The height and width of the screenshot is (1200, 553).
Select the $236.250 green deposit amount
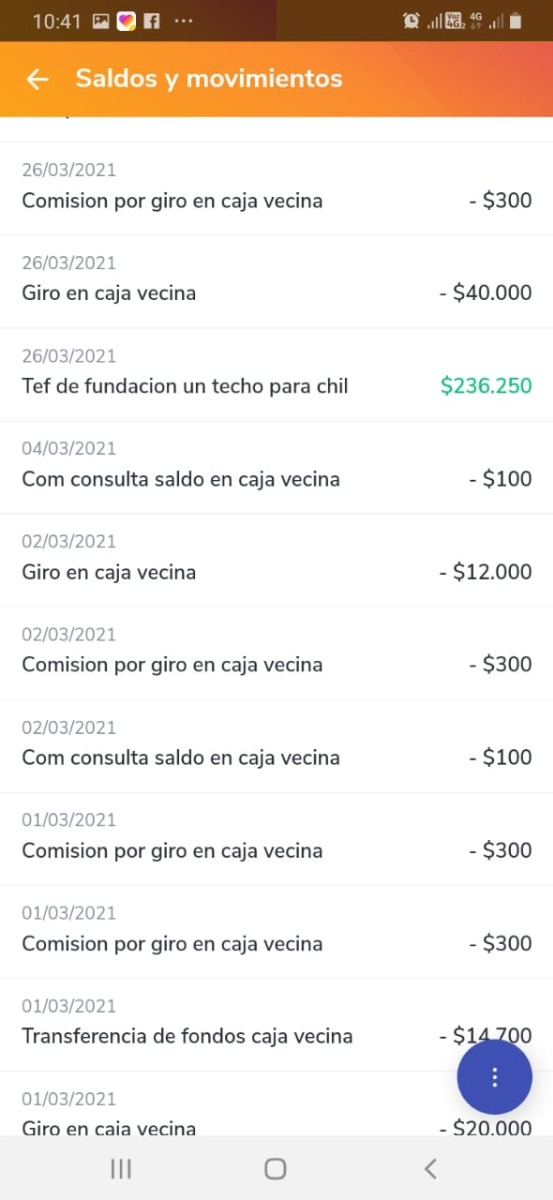tap(486, 386)
